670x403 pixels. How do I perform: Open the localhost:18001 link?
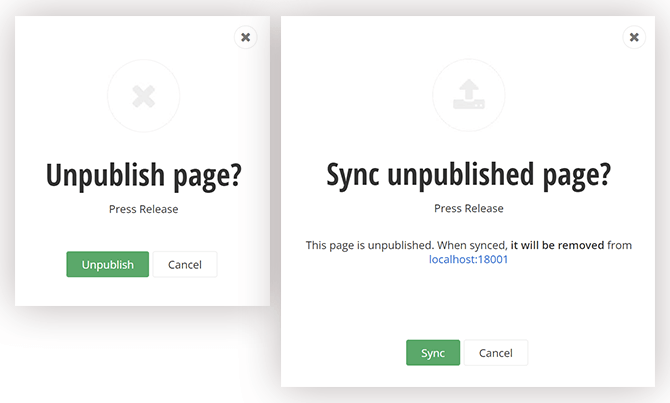pos(469,259)
